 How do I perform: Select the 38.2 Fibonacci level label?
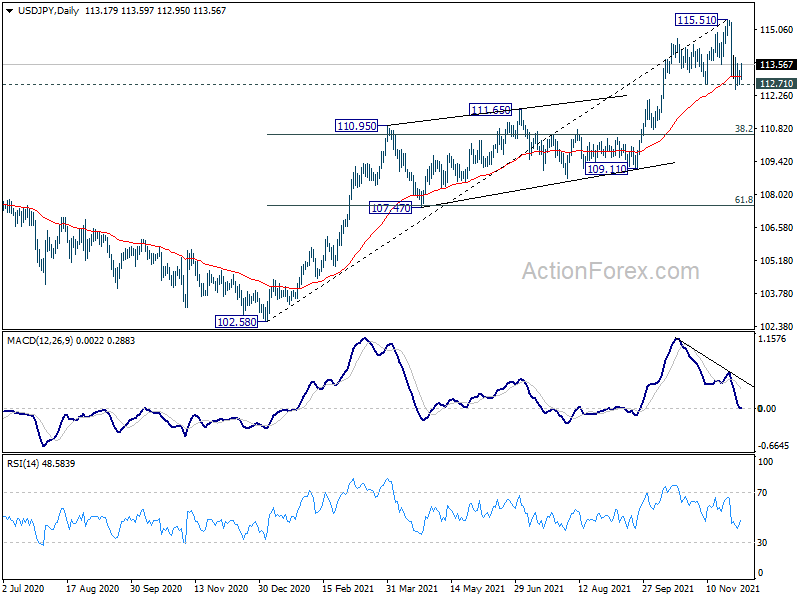point(743,129)
